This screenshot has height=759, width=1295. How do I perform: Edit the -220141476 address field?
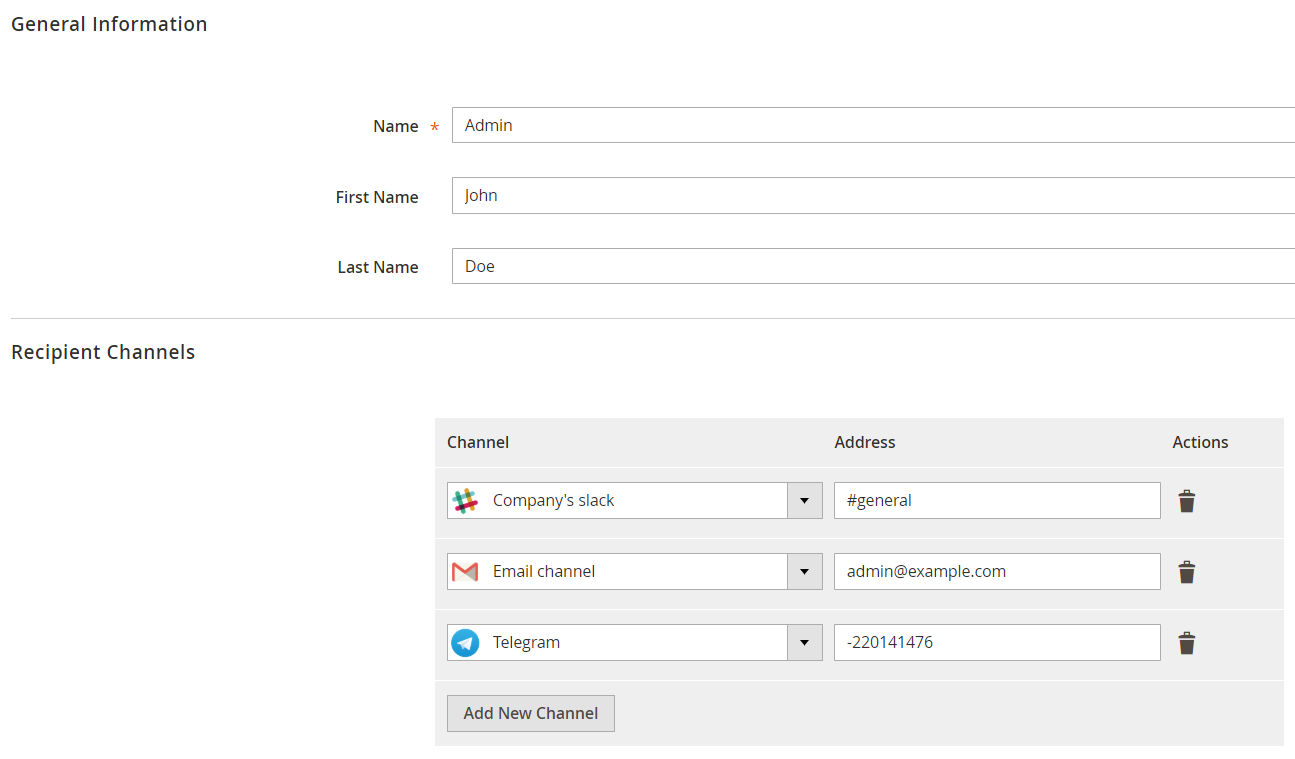coord(997,643)
